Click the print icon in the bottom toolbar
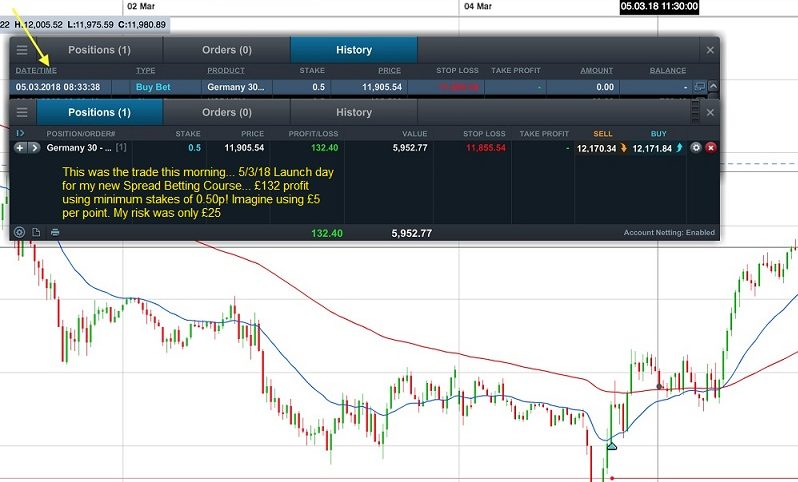Screen dimensions: 798x482 click(x=55, y=232)
